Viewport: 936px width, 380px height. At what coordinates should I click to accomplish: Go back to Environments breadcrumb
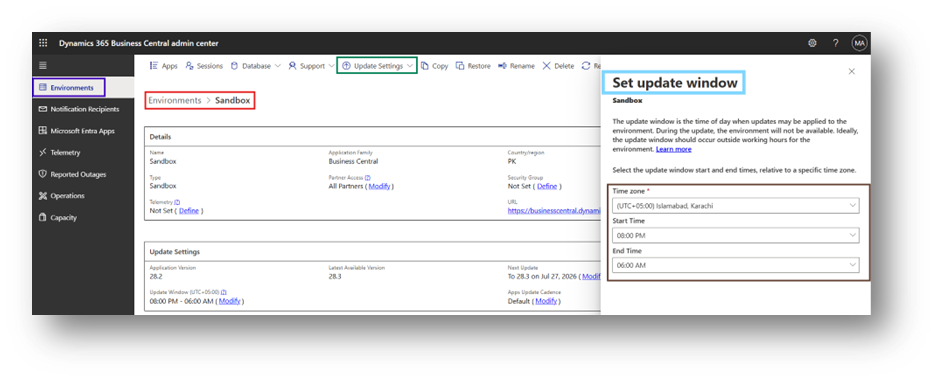[175, 100]
